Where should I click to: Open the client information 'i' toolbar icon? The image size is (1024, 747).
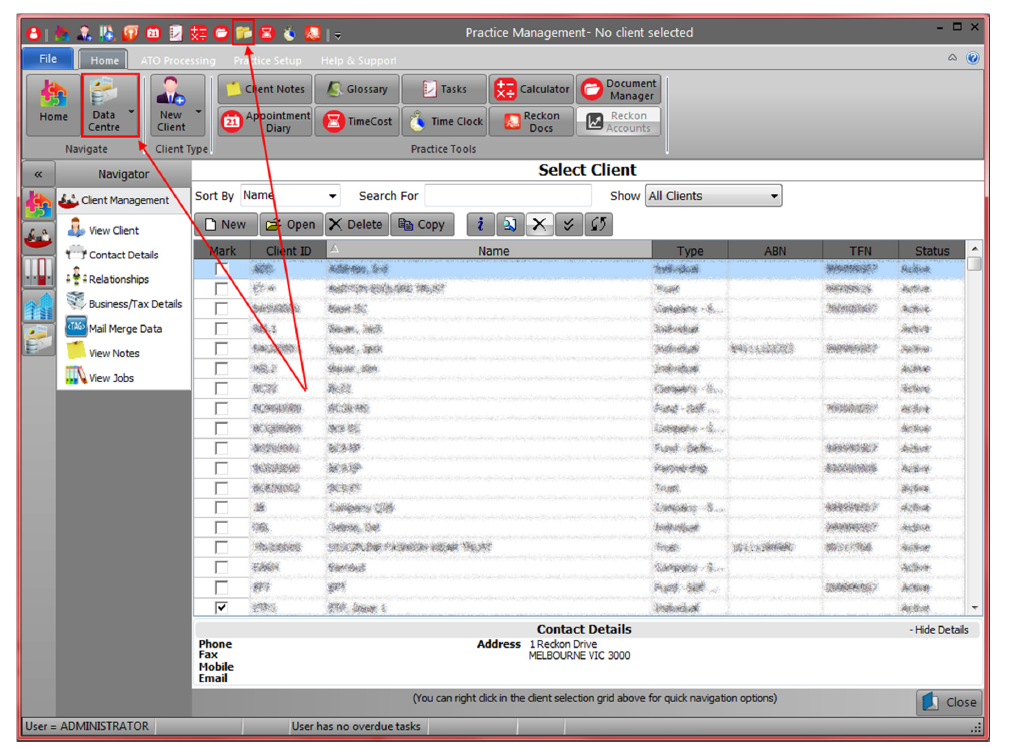[481, 225]
